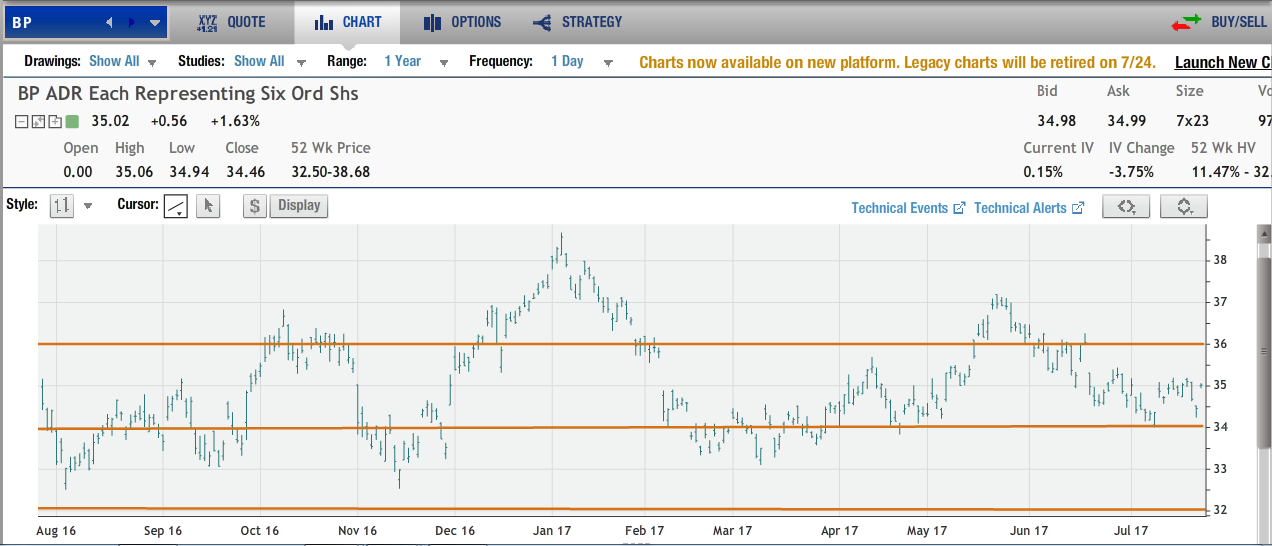Viewport: 1272px width, 546px height.
Task: Click the IV Change value -3.75%
Action: click(1131, 172)
